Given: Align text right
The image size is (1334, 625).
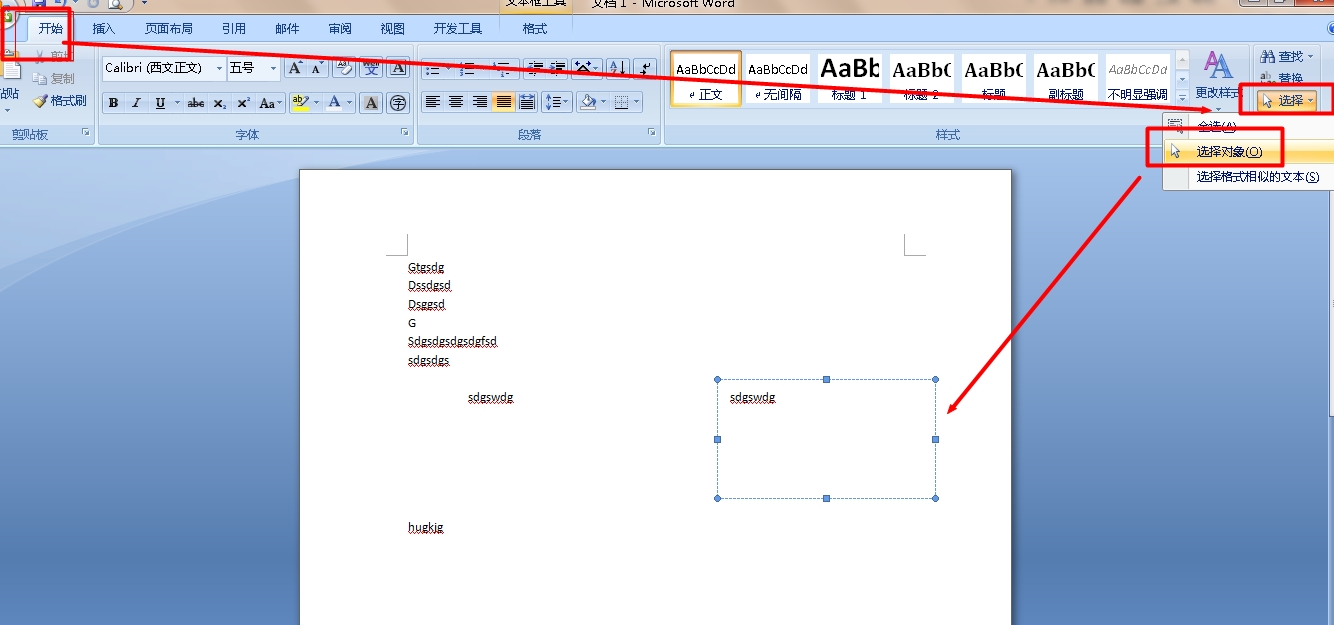Looking at the screenshot, I should (x=479, y=102).
